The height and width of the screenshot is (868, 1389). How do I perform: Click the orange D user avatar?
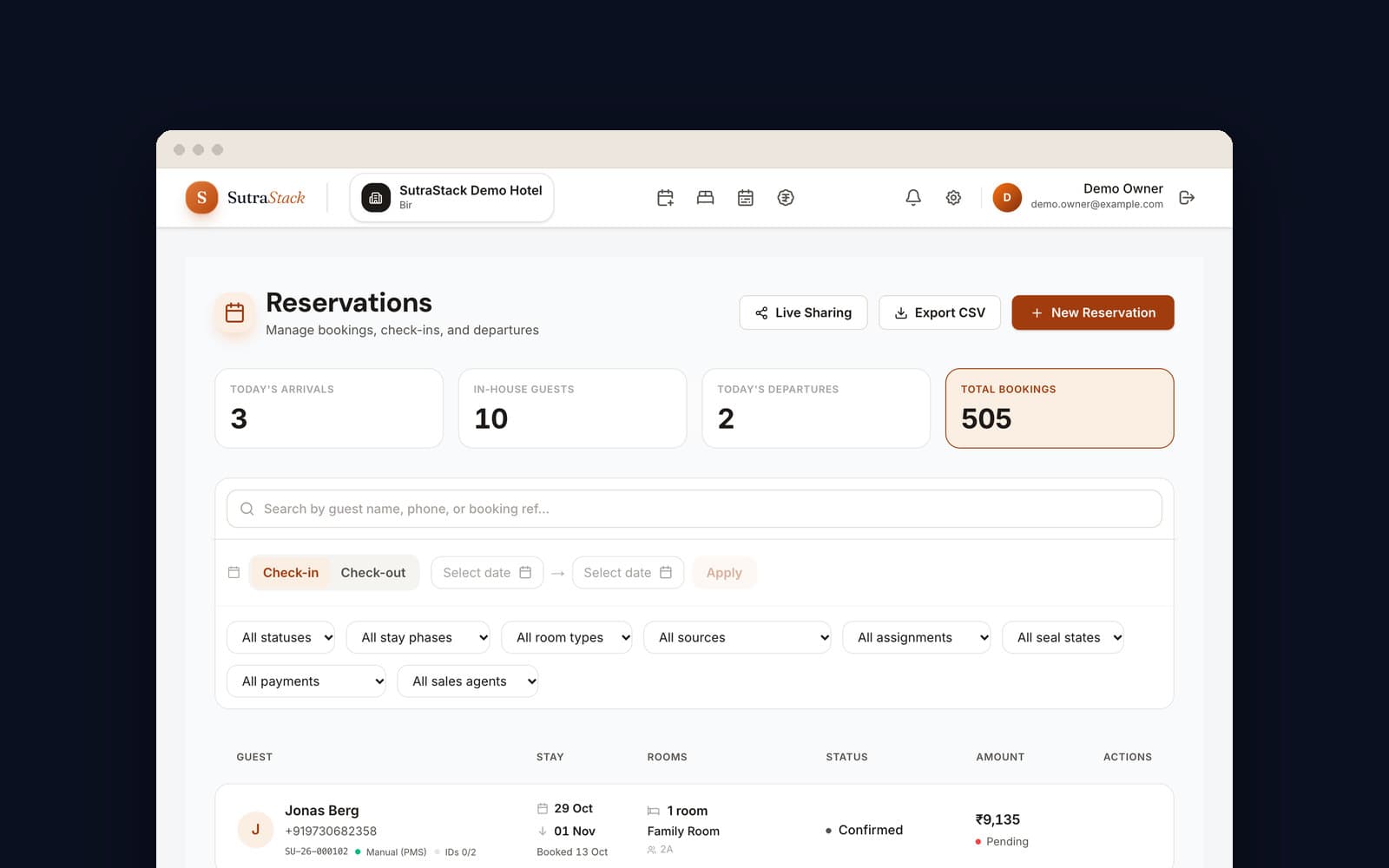point(1007,198)
